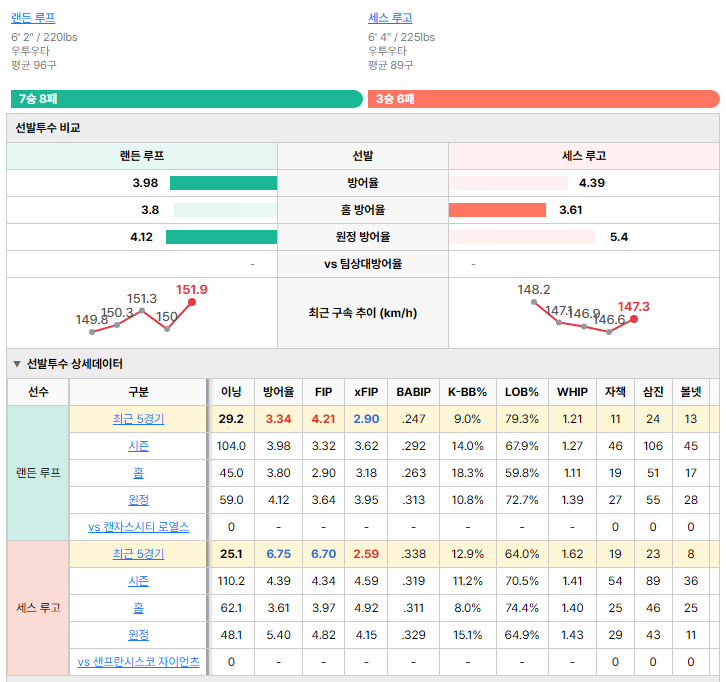Click the vs 팀상대방어율 row label

tap(363, 264)
